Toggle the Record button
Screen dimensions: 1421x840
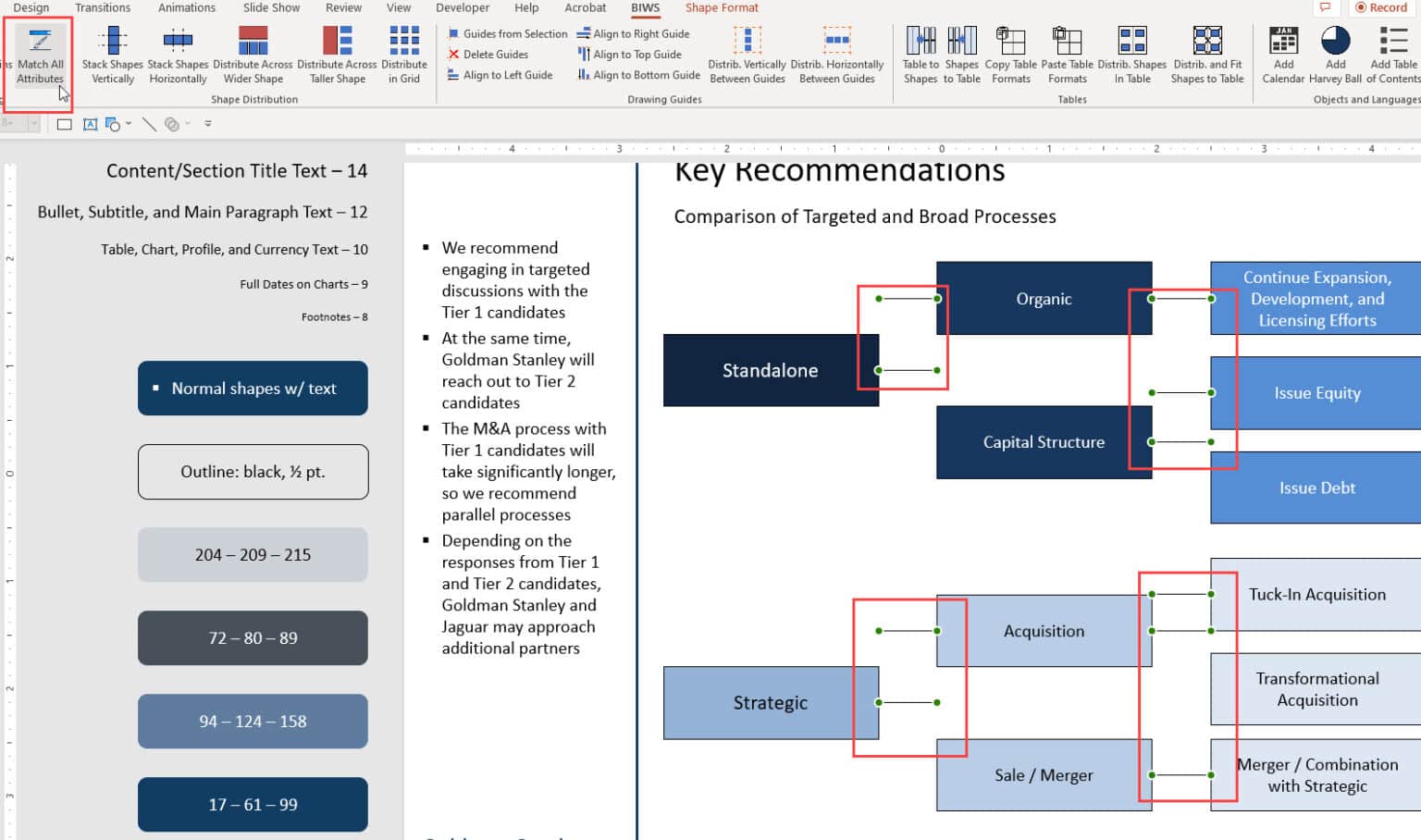pyautogui.click(x=1380, y=7)
